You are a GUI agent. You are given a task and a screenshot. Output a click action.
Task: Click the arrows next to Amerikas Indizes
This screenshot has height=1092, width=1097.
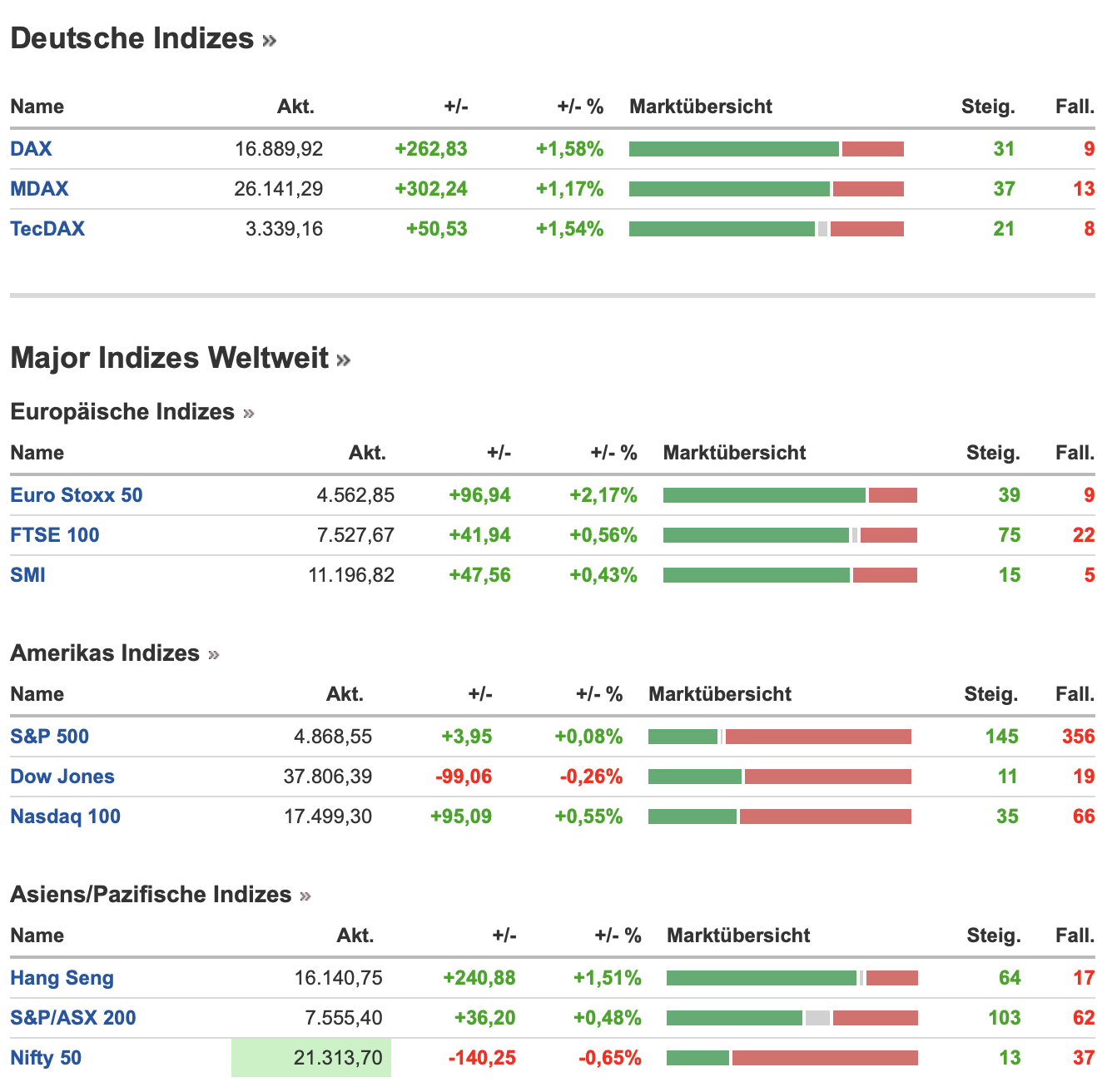[214, 654]
